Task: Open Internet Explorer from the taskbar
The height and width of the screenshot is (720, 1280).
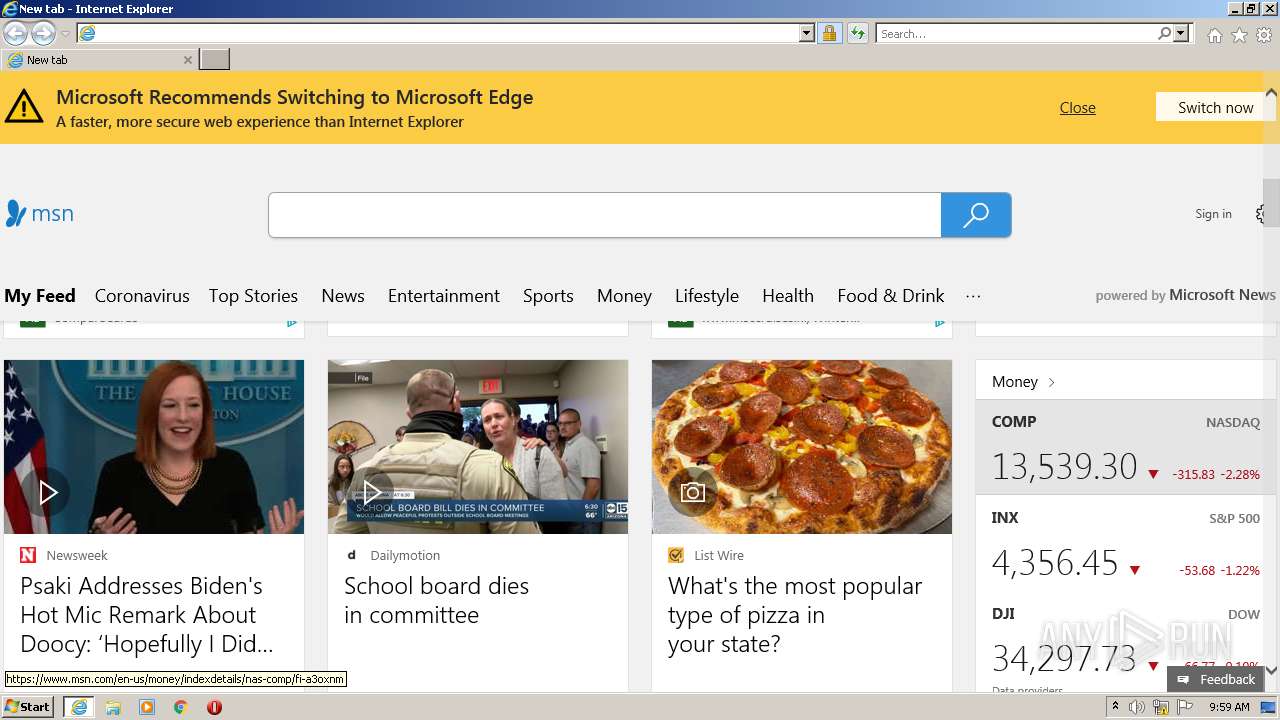Action: click(x=79, y=707)
